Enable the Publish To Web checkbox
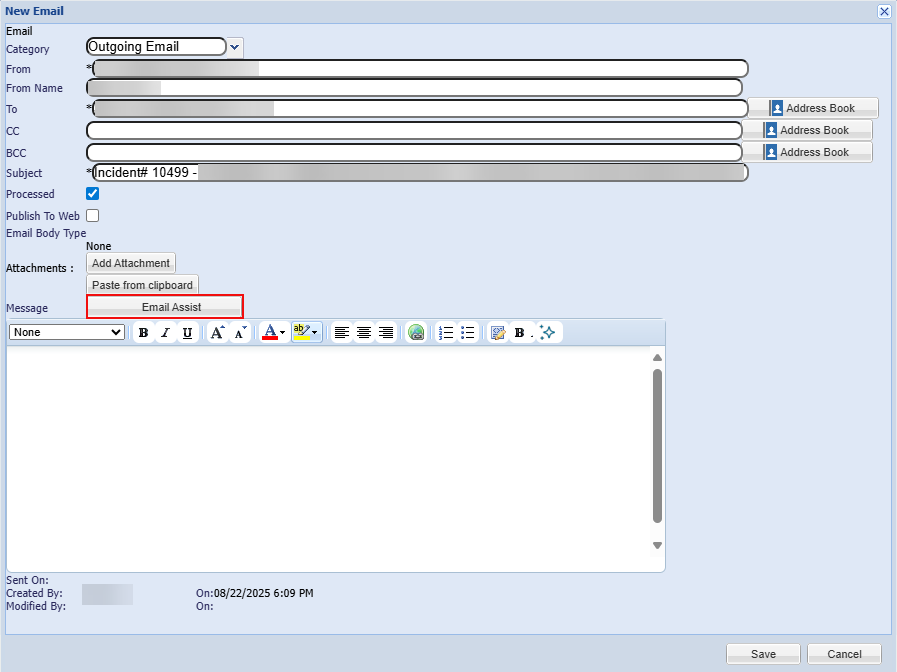 93,216
